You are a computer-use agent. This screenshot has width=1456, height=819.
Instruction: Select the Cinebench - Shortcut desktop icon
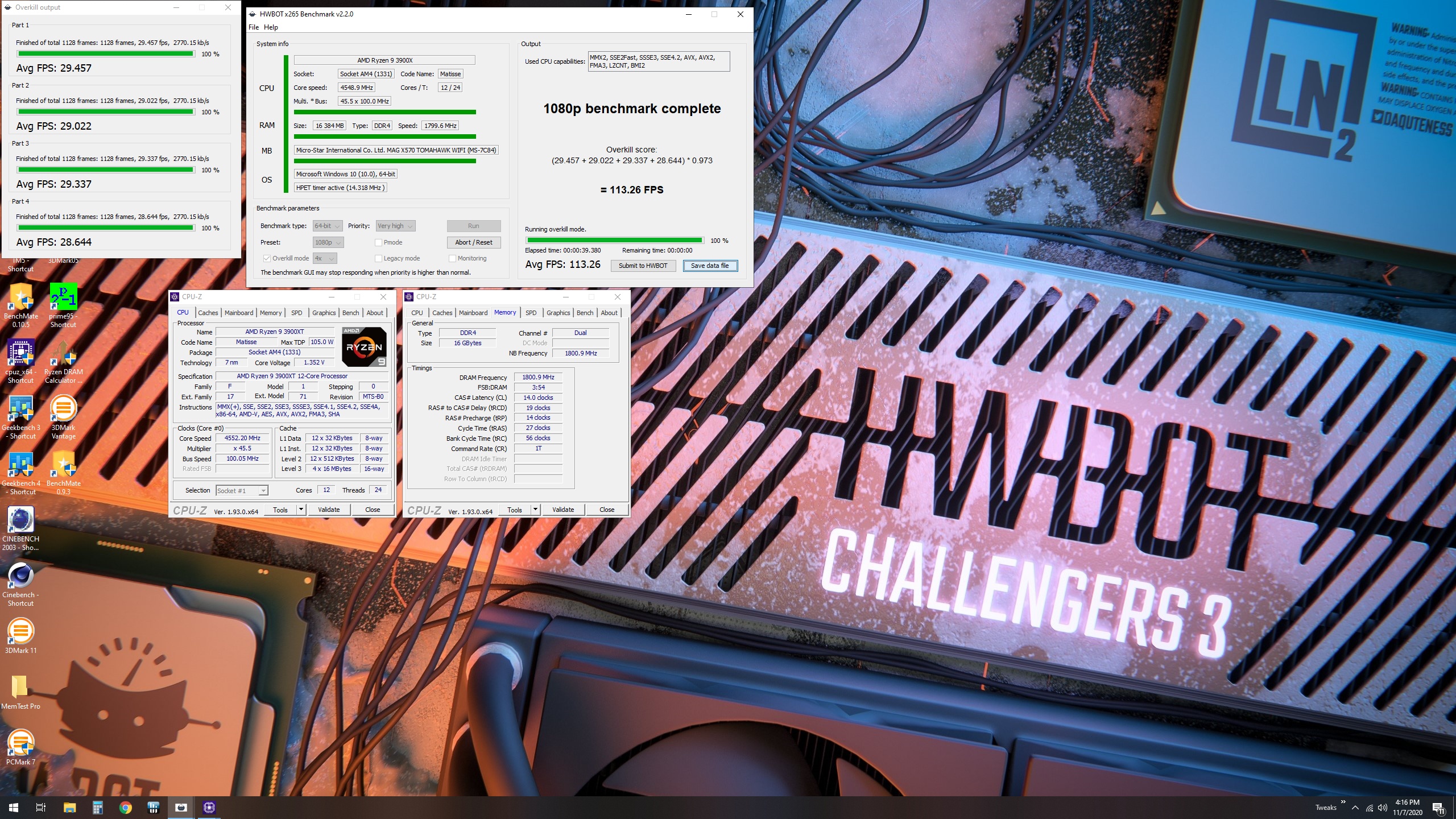pos(21,584)
